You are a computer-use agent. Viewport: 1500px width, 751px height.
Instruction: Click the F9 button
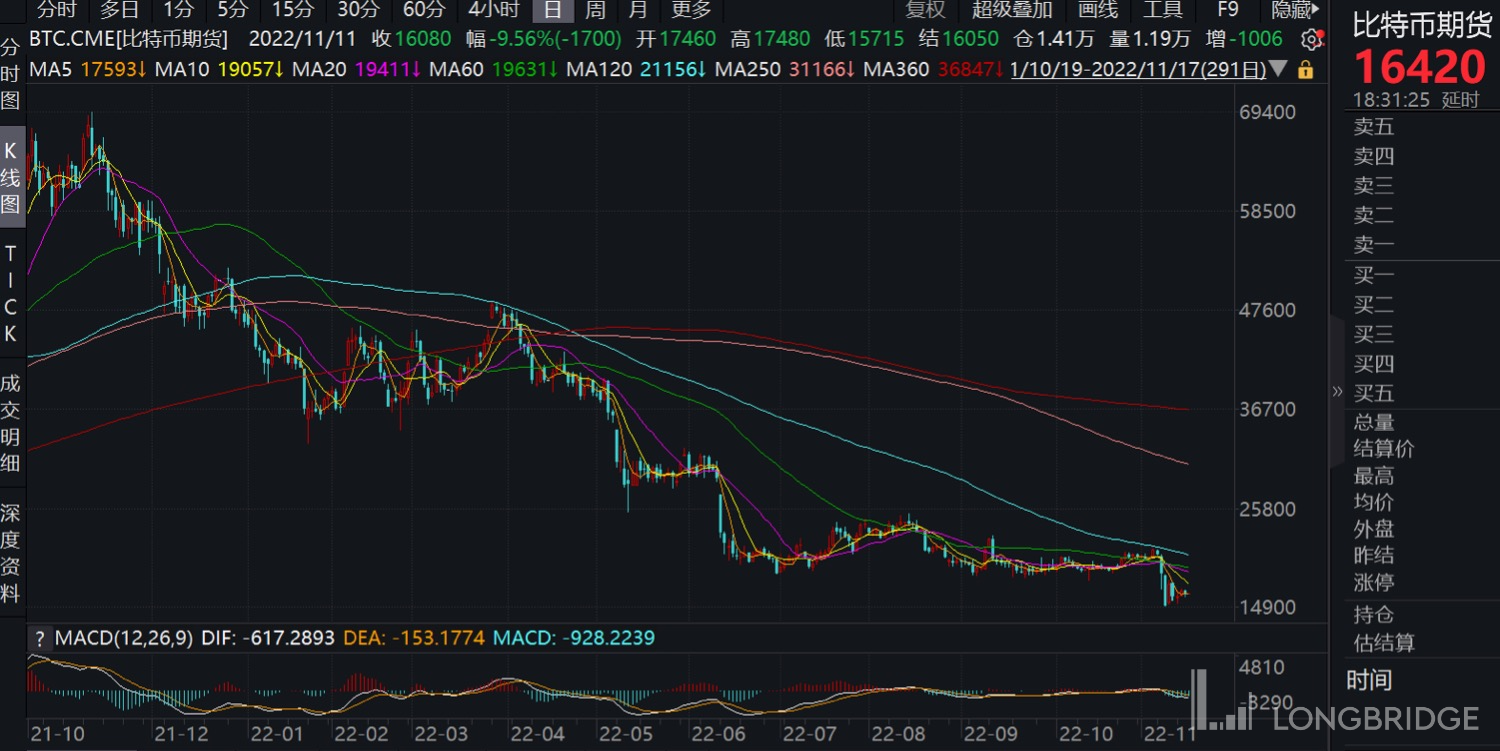pyautogui.click(x=1228, y=10)
